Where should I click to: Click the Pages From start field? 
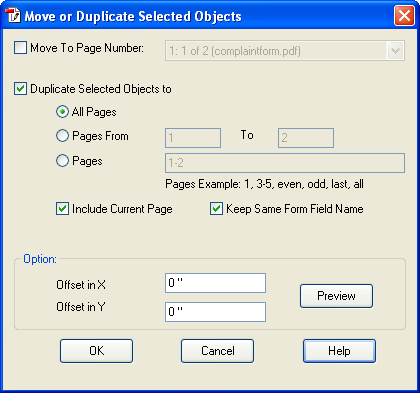click(x=193, y=138)
